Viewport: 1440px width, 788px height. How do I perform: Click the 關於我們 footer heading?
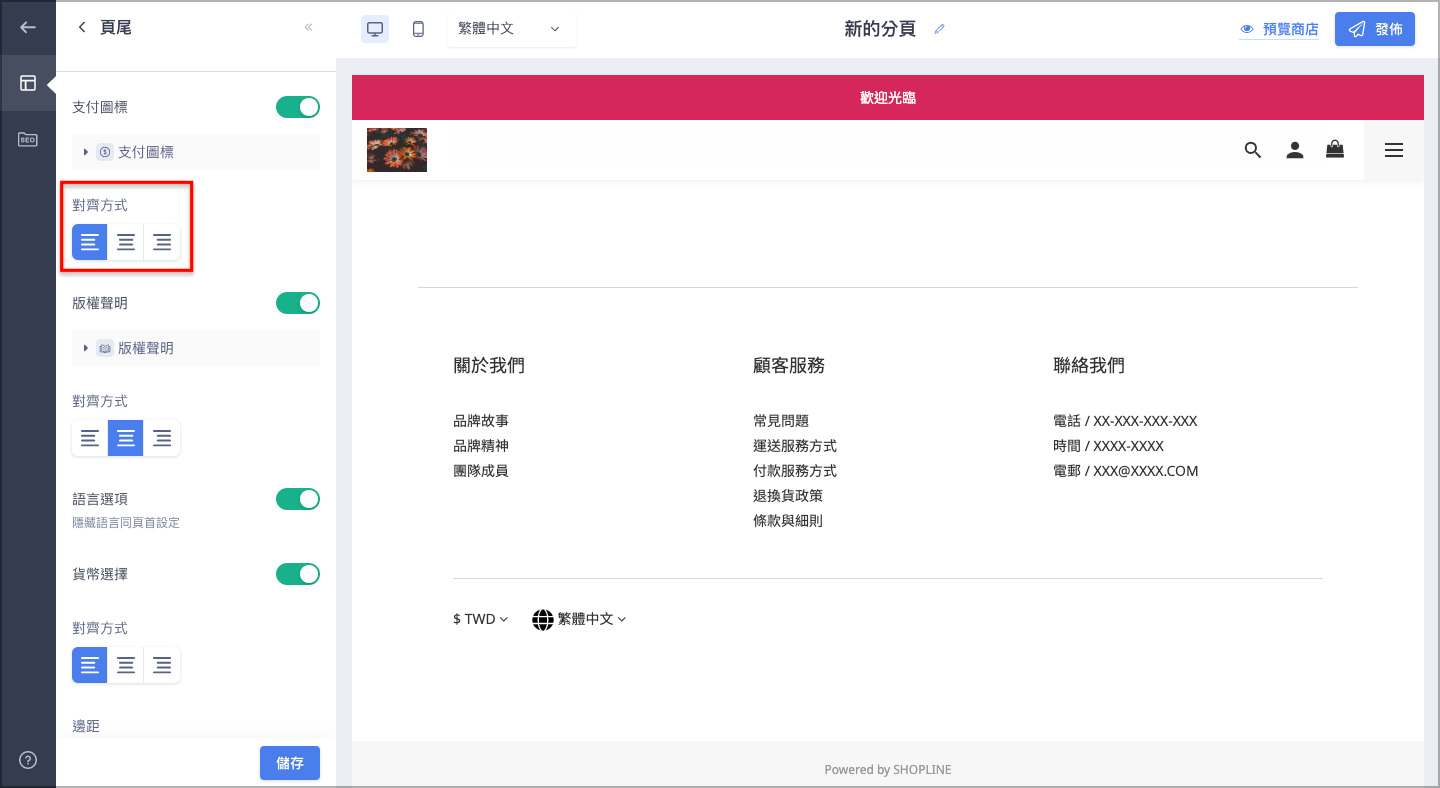489,366
